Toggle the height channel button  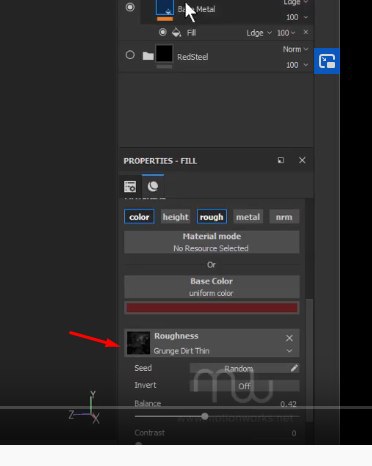pyautogui.click(x=175, y=217)
